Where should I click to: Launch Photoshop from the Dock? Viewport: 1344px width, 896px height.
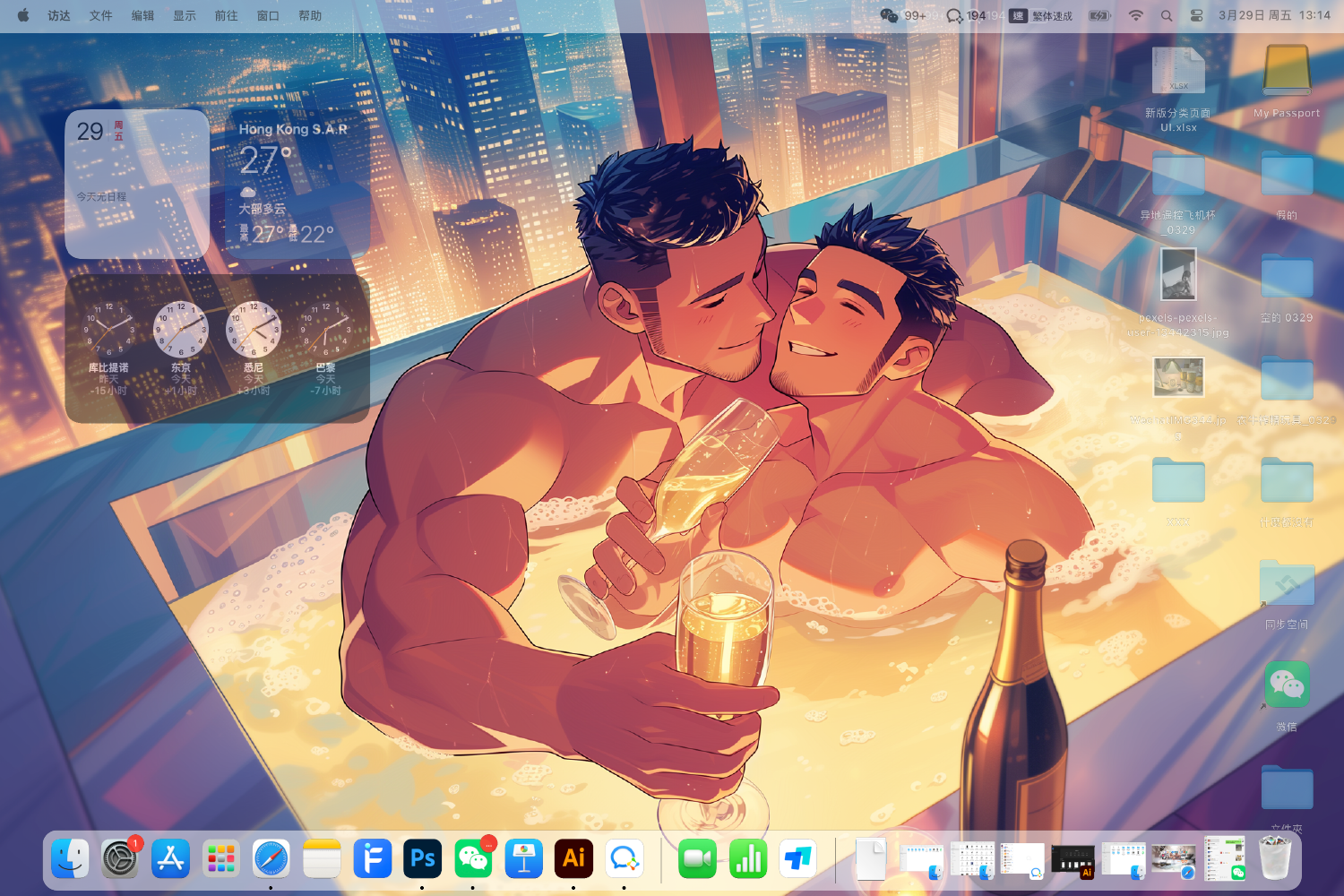(423, 858)
